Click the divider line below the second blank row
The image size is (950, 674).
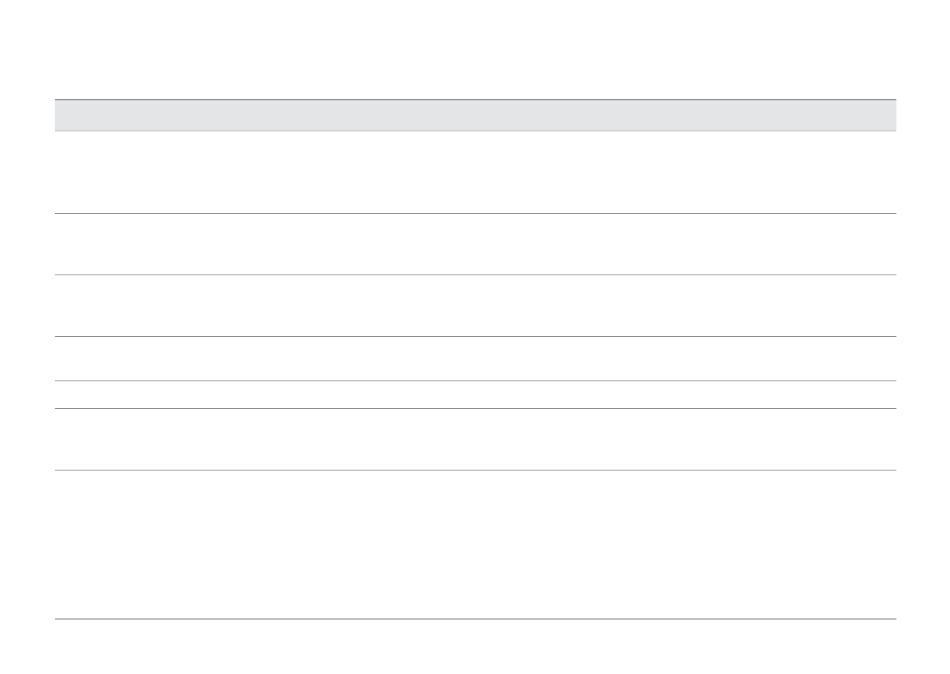475,275
